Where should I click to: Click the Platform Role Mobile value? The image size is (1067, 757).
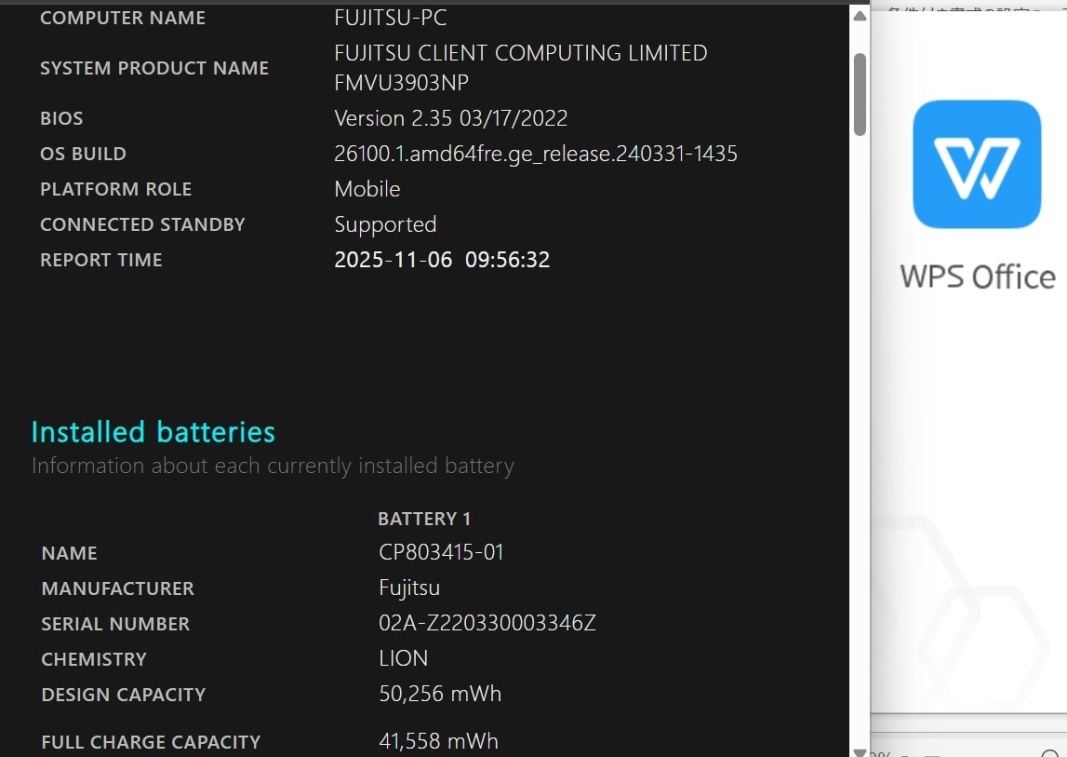tap(367, 189)
